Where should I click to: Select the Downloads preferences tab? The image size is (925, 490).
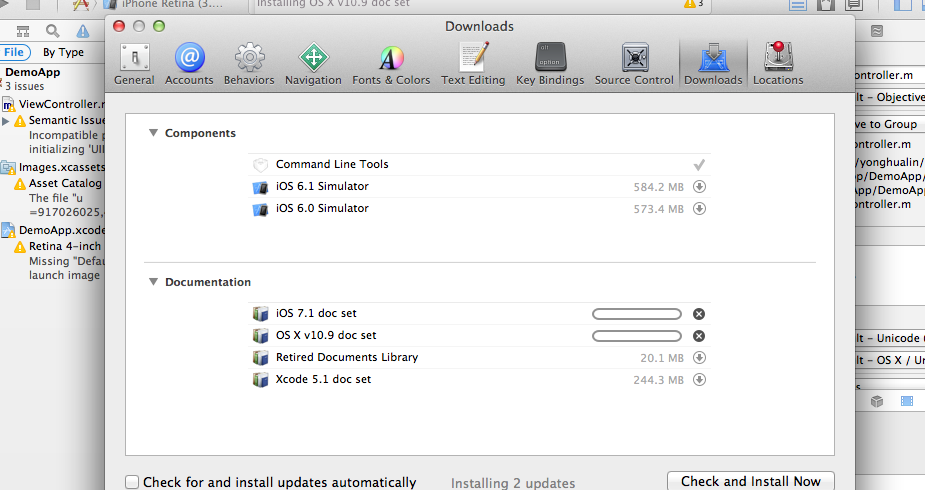pos(713,65)
